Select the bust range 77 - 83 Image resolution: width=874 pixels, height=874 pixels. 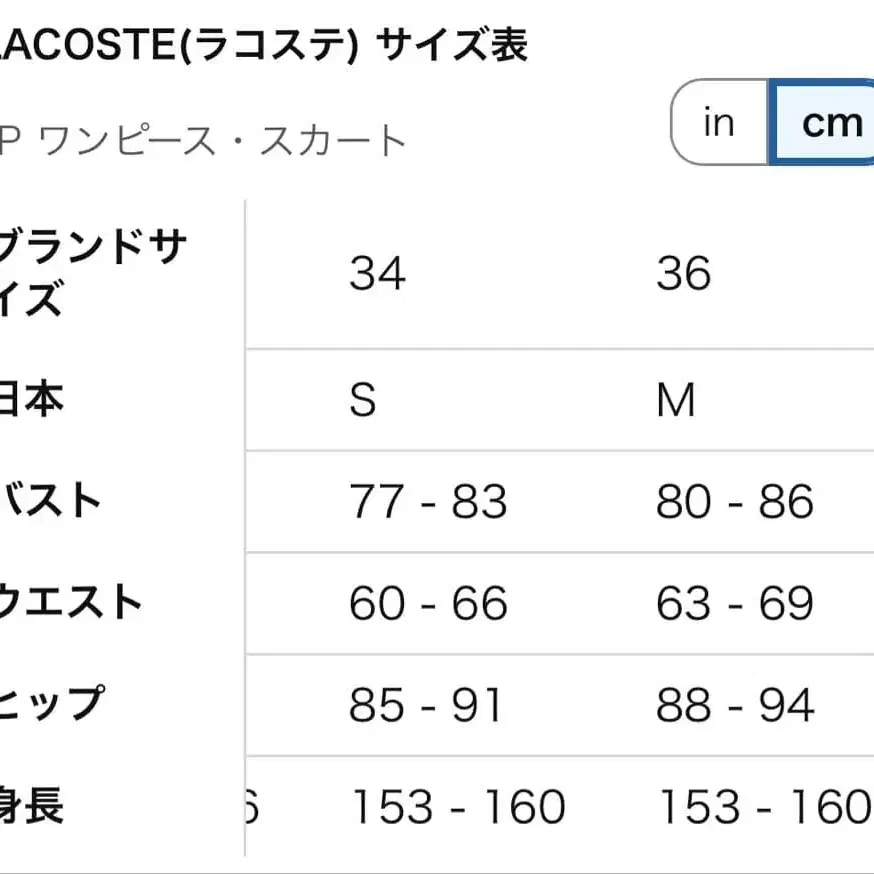[428, 501]
